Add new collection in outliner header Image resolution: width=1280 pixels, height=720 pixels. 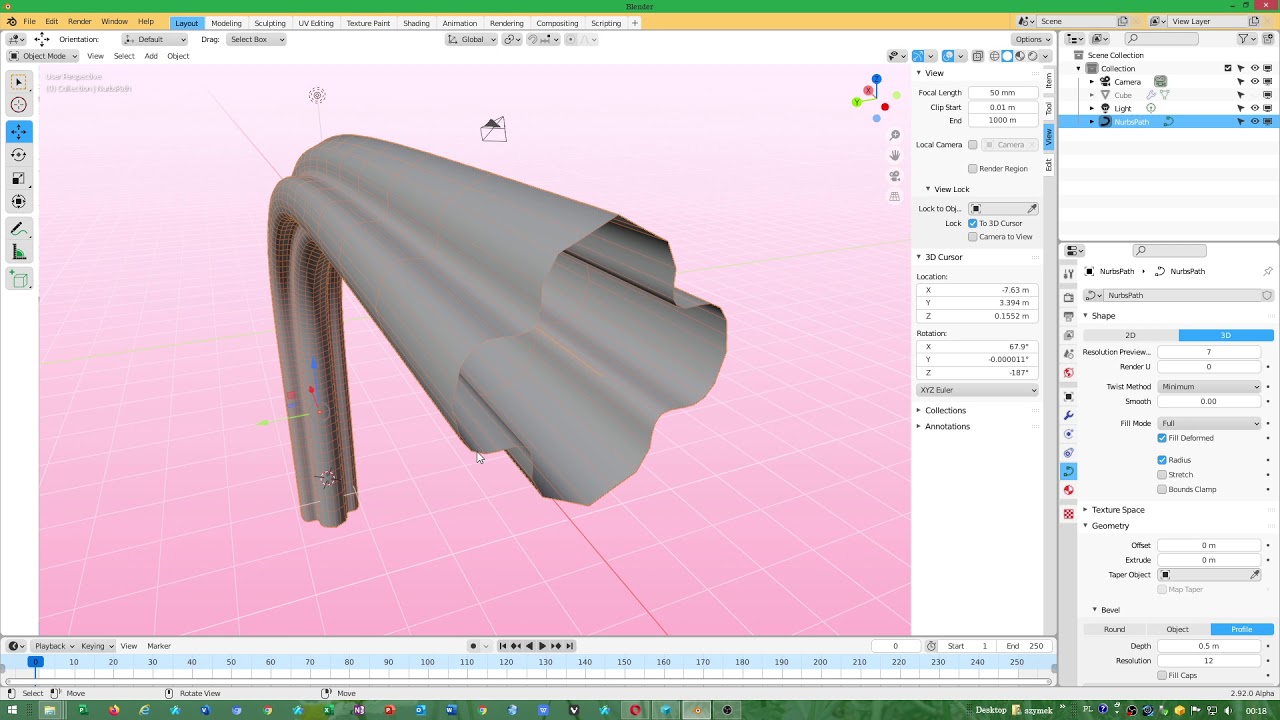click(x=1268, y=39)
